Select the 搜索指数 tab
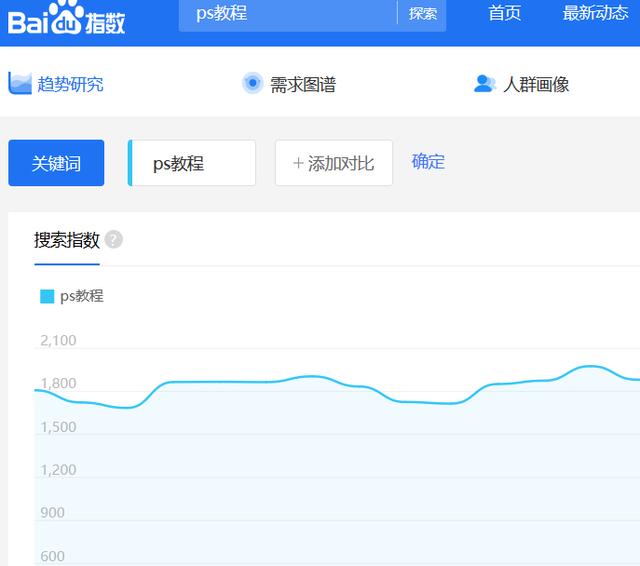640x566 pixels. tap(67, 240)
